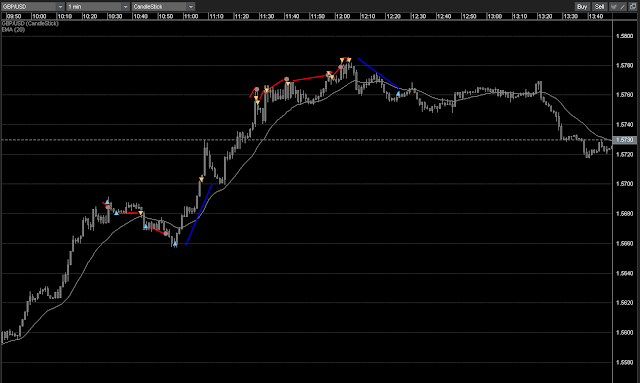
Task: Click the GBP/USD (CandleStick) legend label
Action: click(x=30, y=24)
